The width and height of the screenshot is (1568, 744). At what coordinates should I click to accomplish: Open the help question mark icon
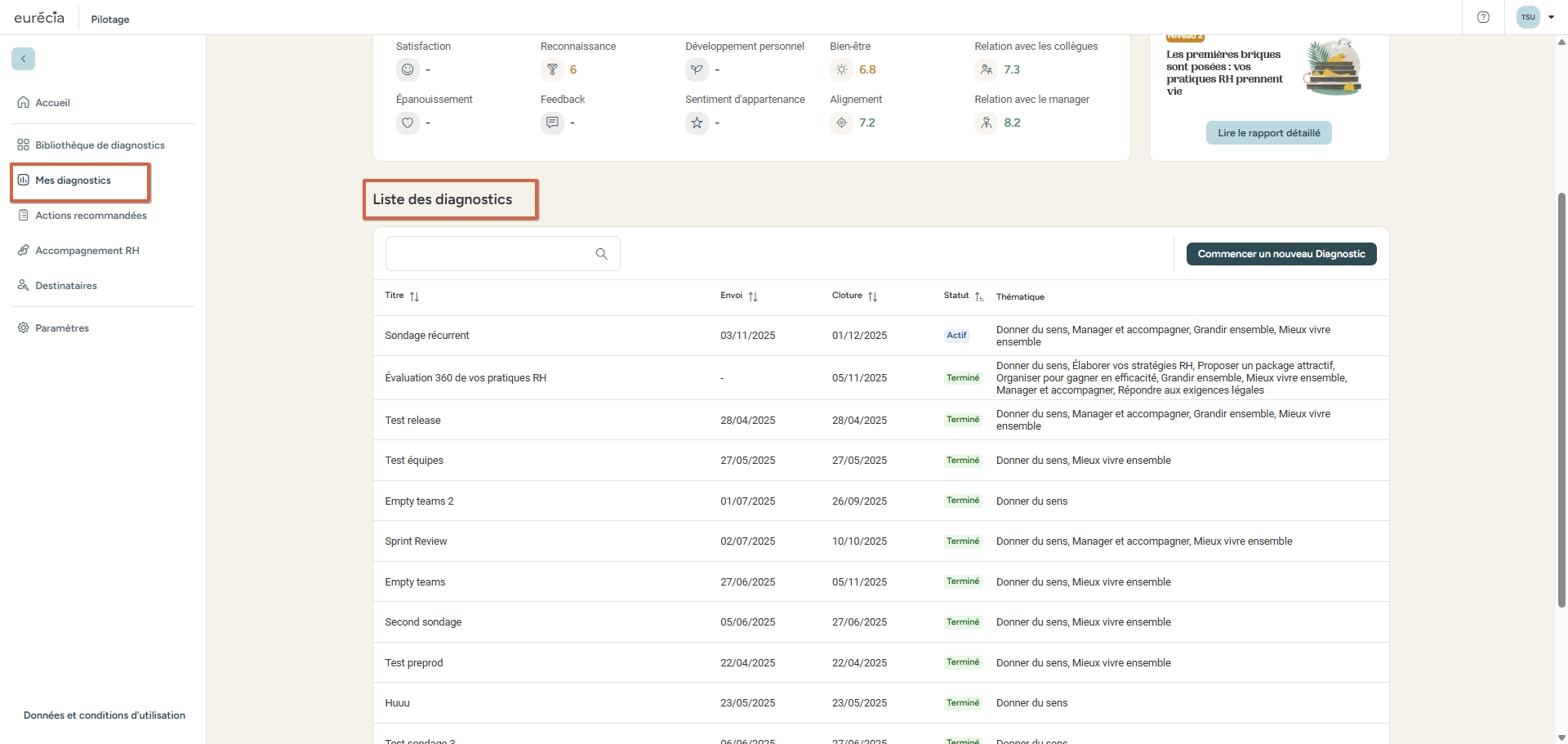tap(1483, 17)
